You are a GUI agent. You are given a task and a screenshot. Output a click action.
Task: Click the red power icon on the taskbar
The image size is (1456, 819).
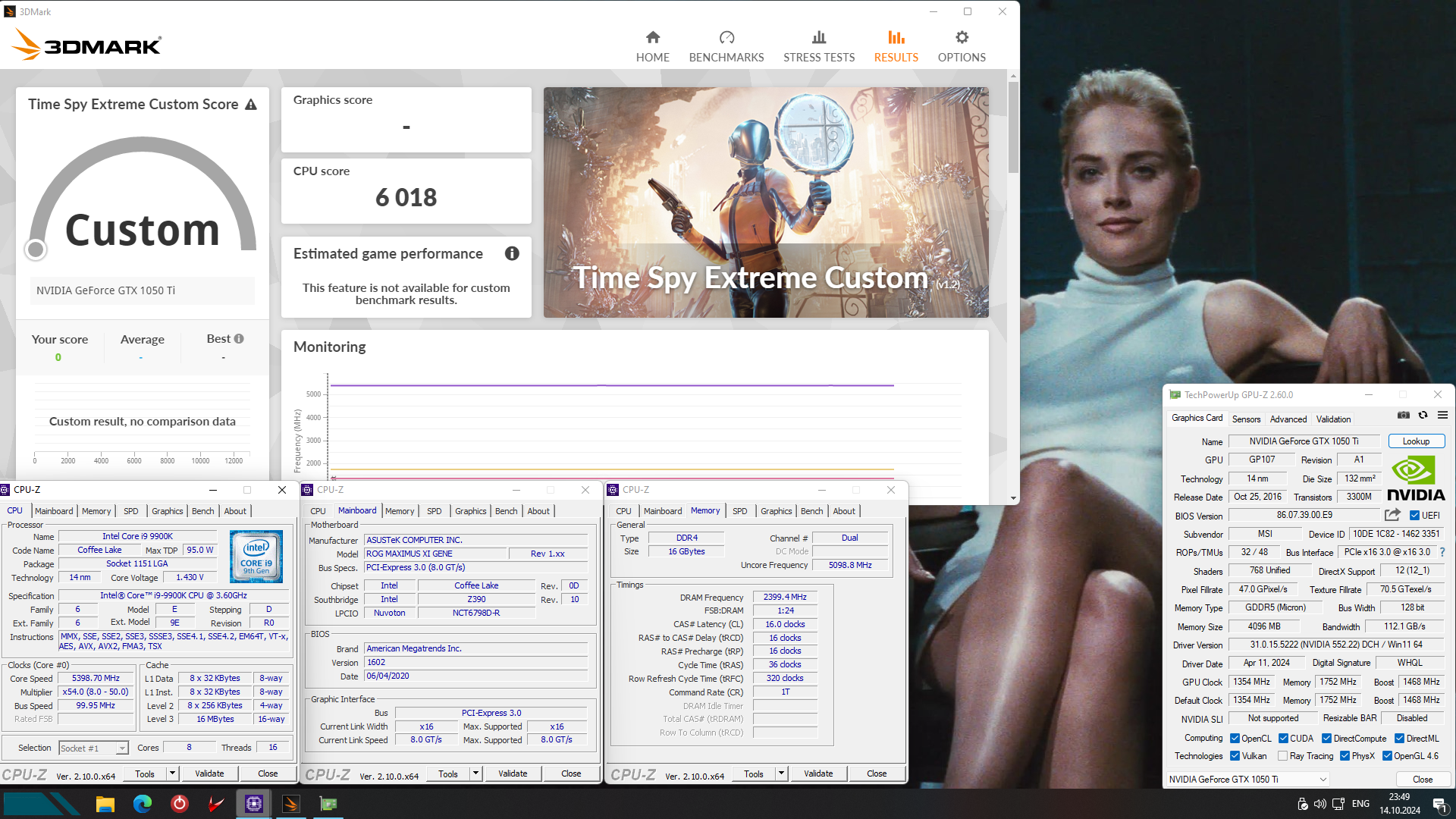coord(179,804)
